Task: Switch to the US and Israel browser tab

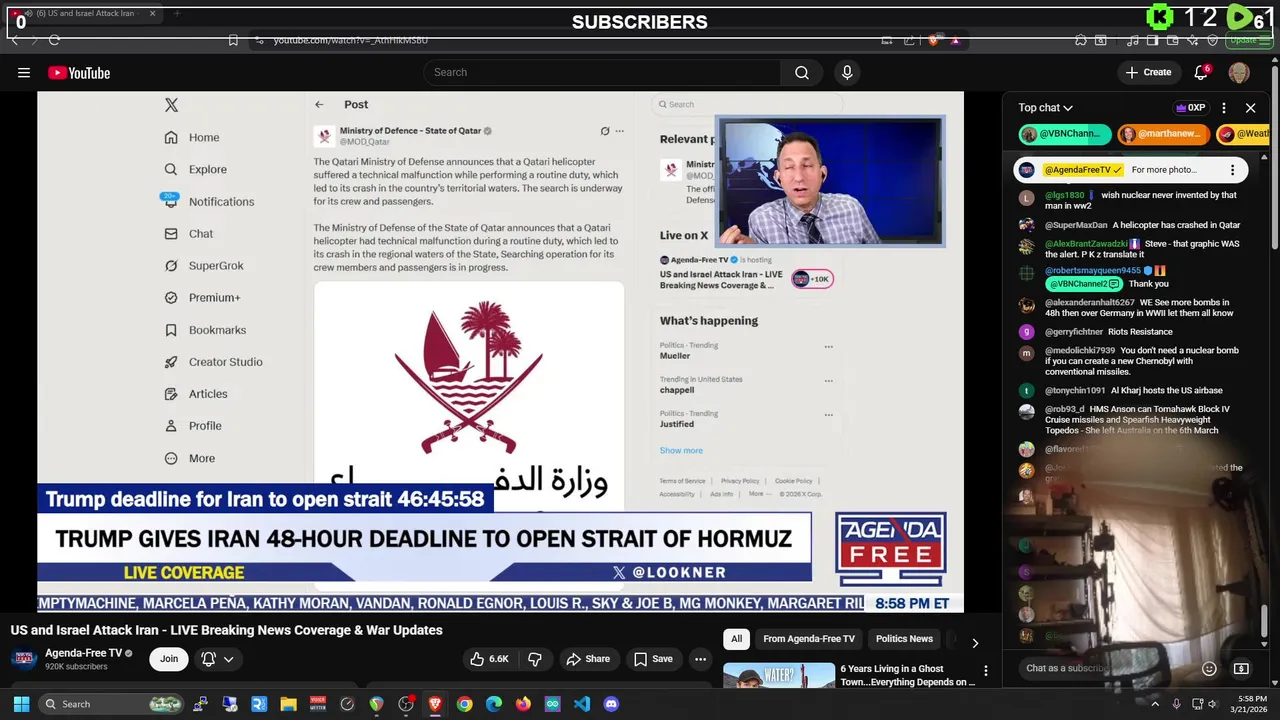Action: coord(84,14)
